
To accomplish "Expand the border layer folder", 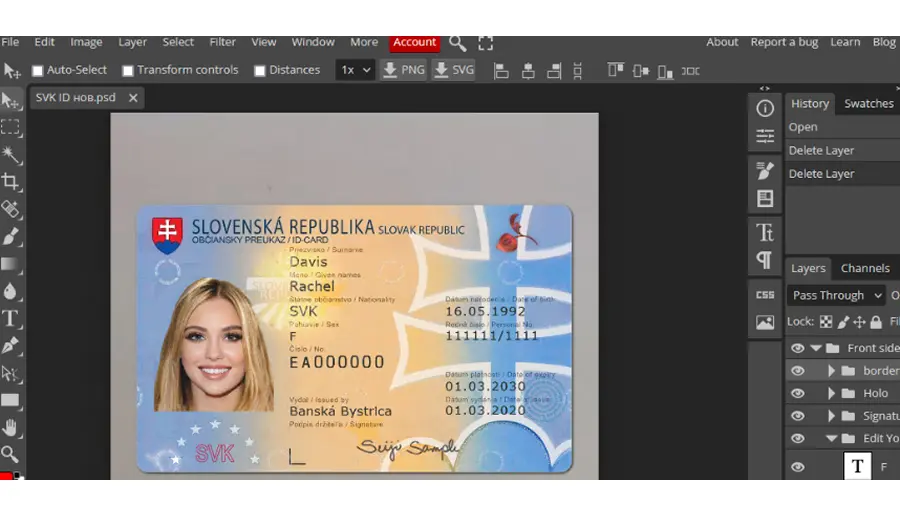I will click(x=831, y=371).
